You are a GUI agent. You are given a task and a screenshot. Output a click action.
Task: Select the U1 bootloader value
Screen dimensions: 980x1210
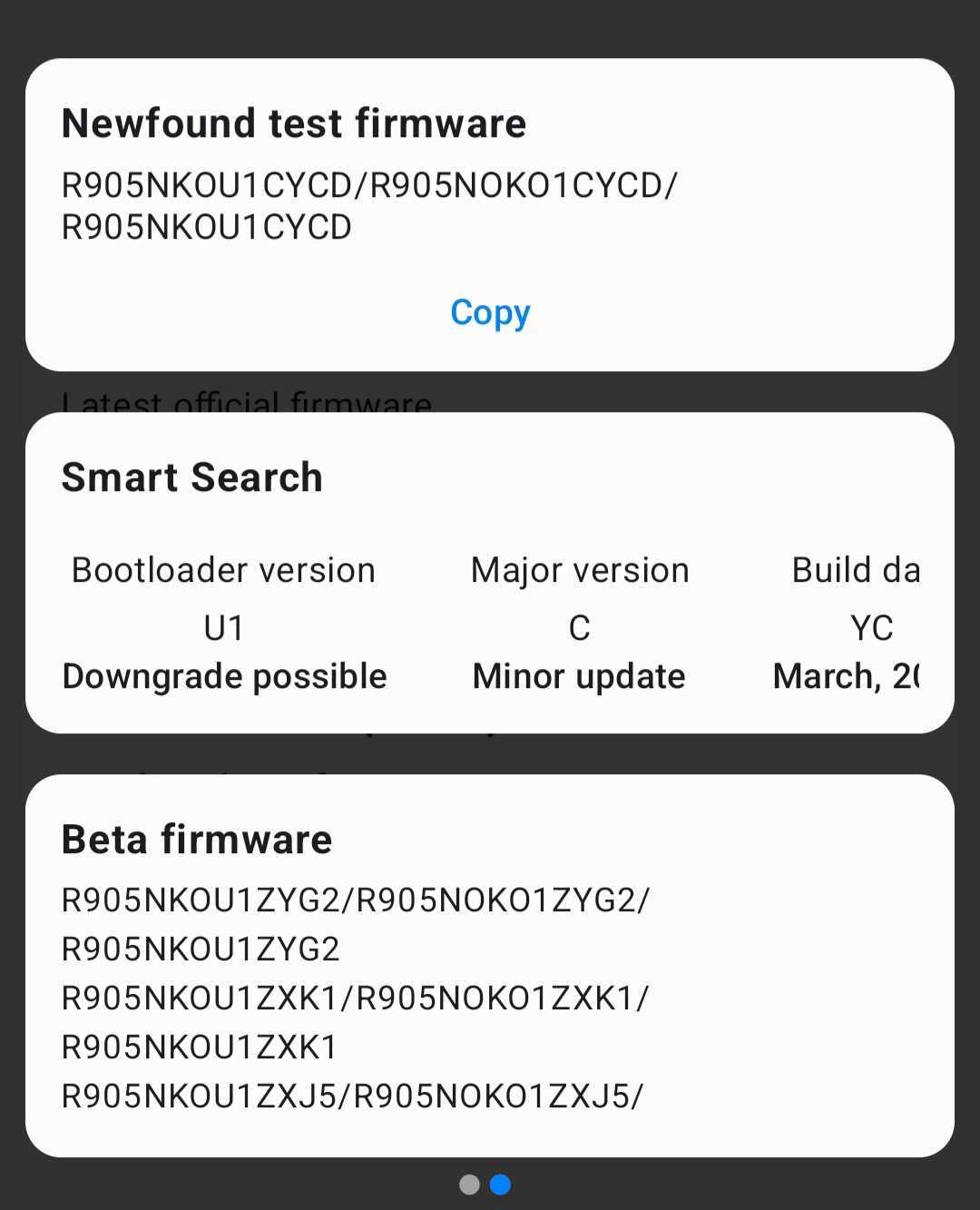pos(223,627)
